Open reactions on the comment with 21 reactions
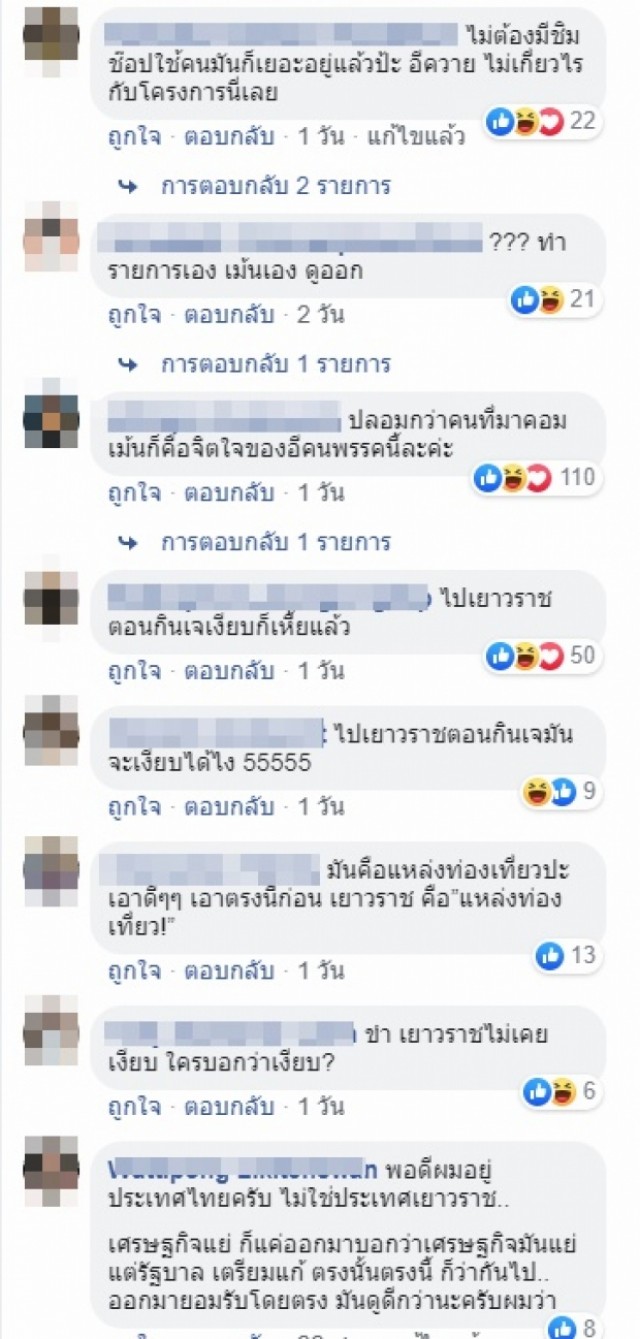This screenshot has width=640, height=1339. 553,300
